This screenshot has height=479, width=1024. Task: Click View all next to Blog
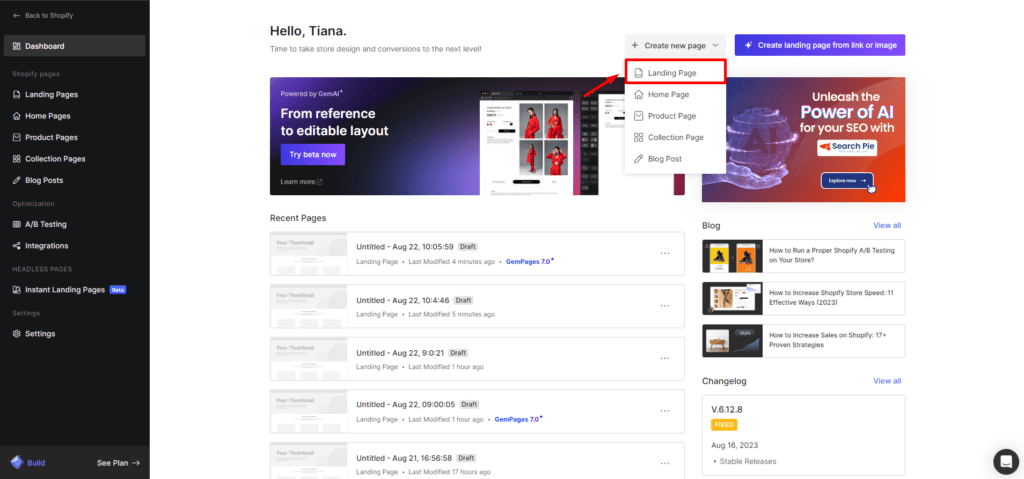click(x=887, y=225)
